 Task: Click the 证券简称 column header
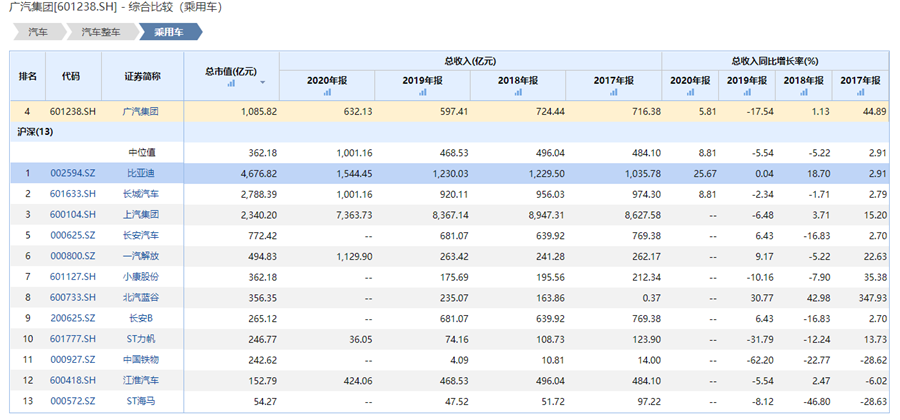click(143, 76)
